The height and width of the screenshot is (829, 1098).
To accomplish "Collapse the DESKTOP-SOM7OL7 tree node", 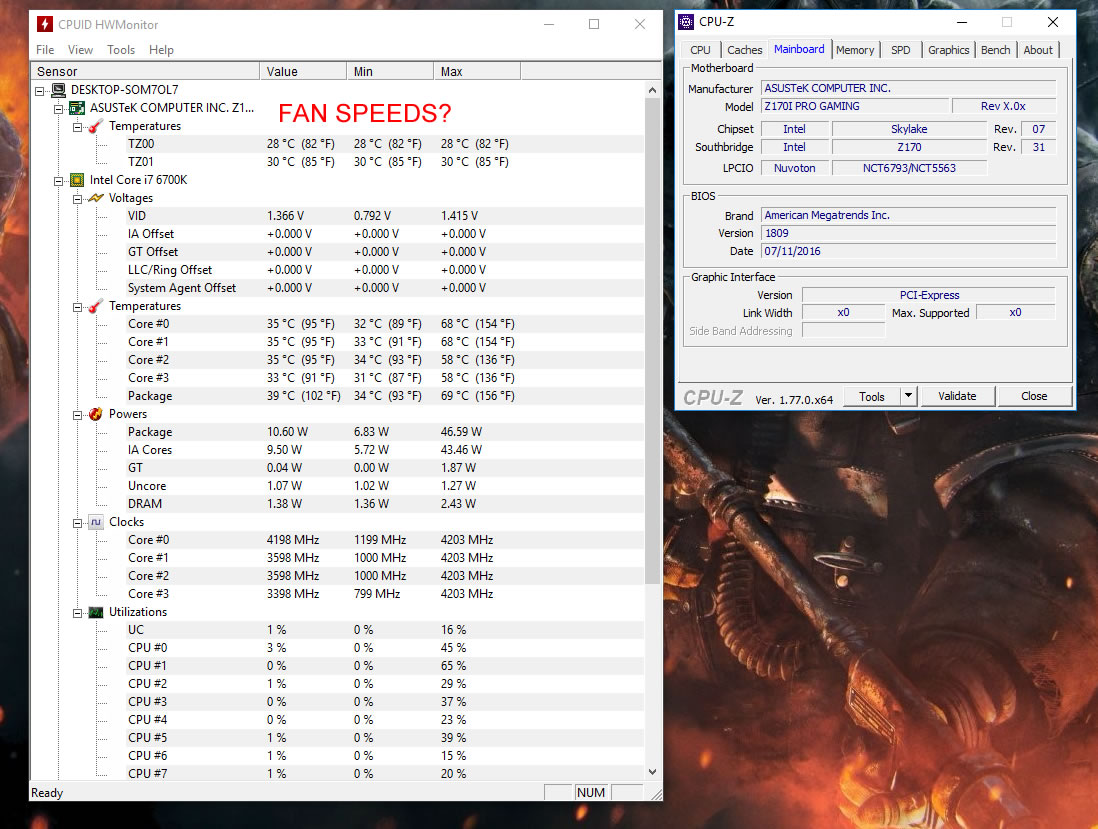I will pyautogui.click(x=40, y=90).
